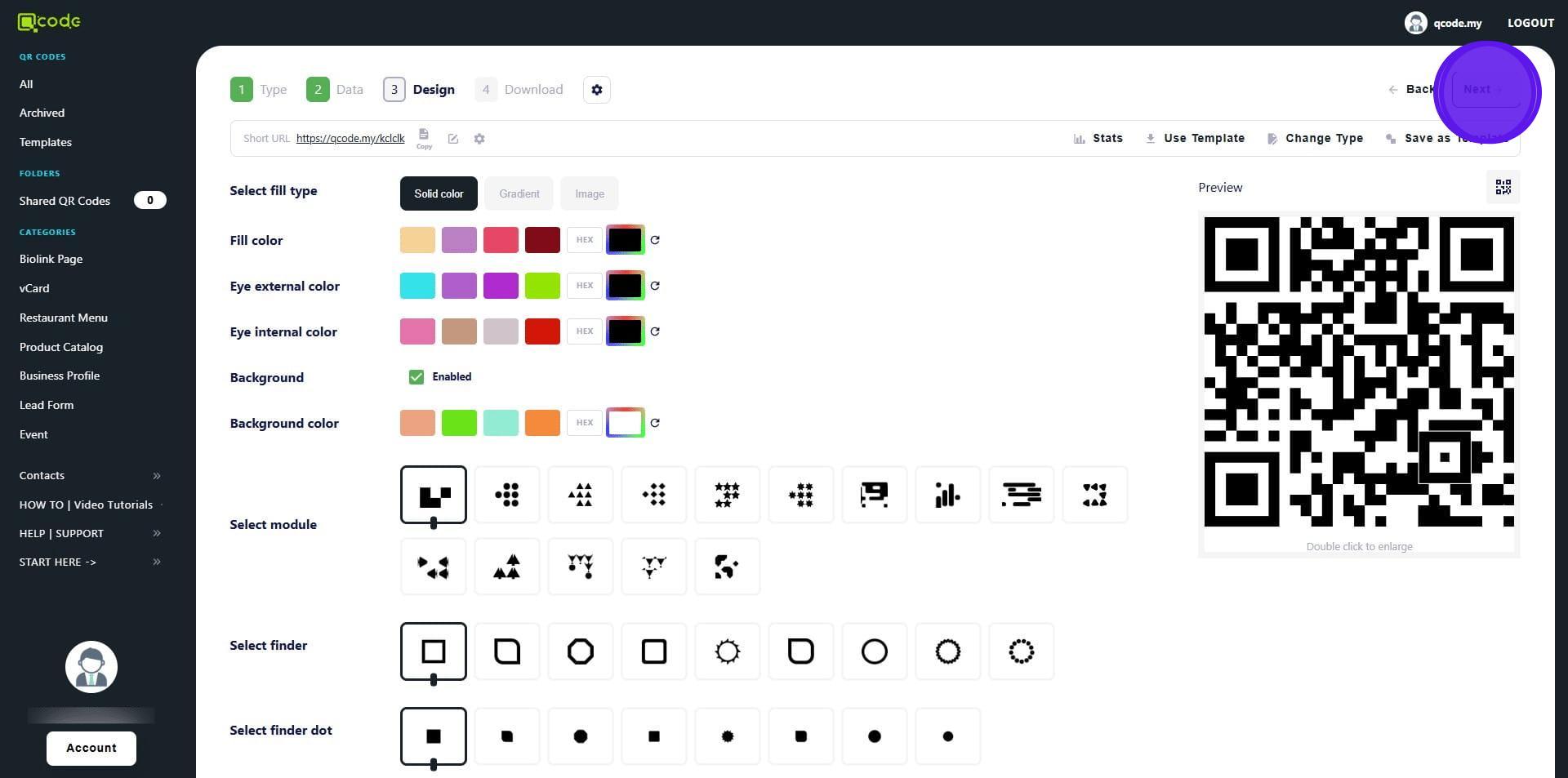Viewport: 1568px width, 778px height.
Task: Go to the Data step tab
Action: tap(335, 90)
